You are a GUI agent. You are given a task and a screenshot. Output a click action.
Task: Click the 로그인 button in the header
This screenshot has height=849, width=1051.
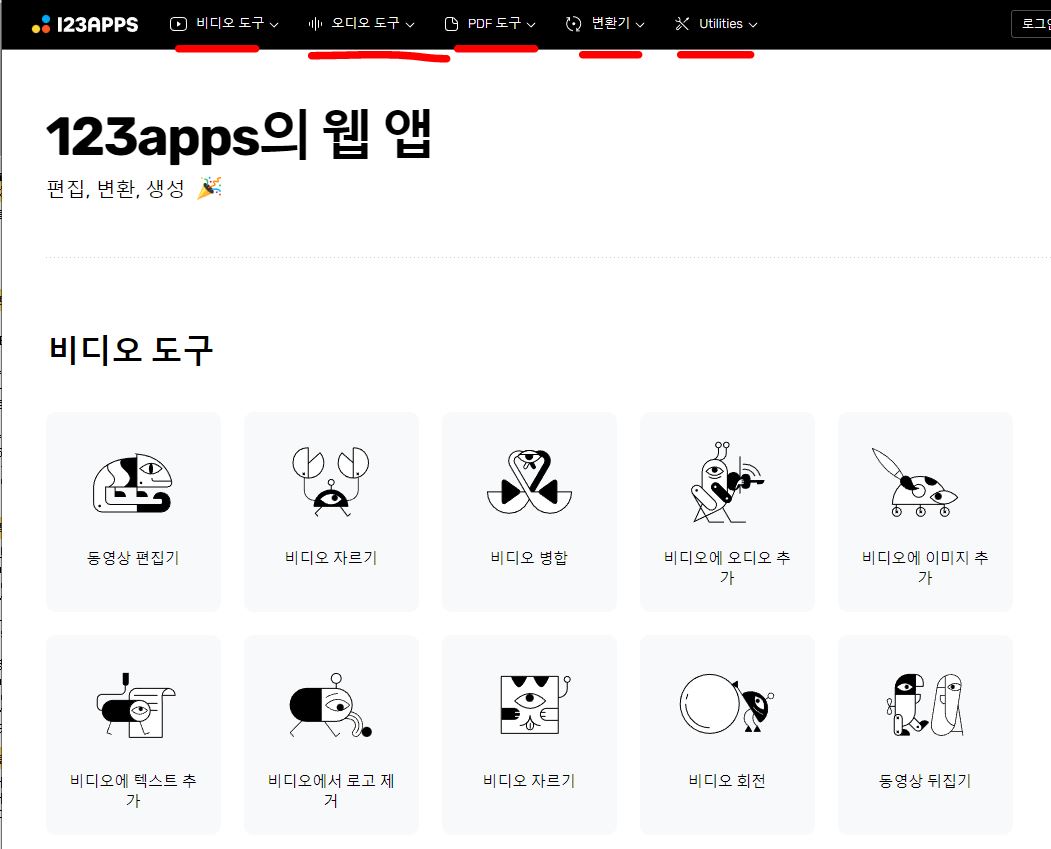1032,24
